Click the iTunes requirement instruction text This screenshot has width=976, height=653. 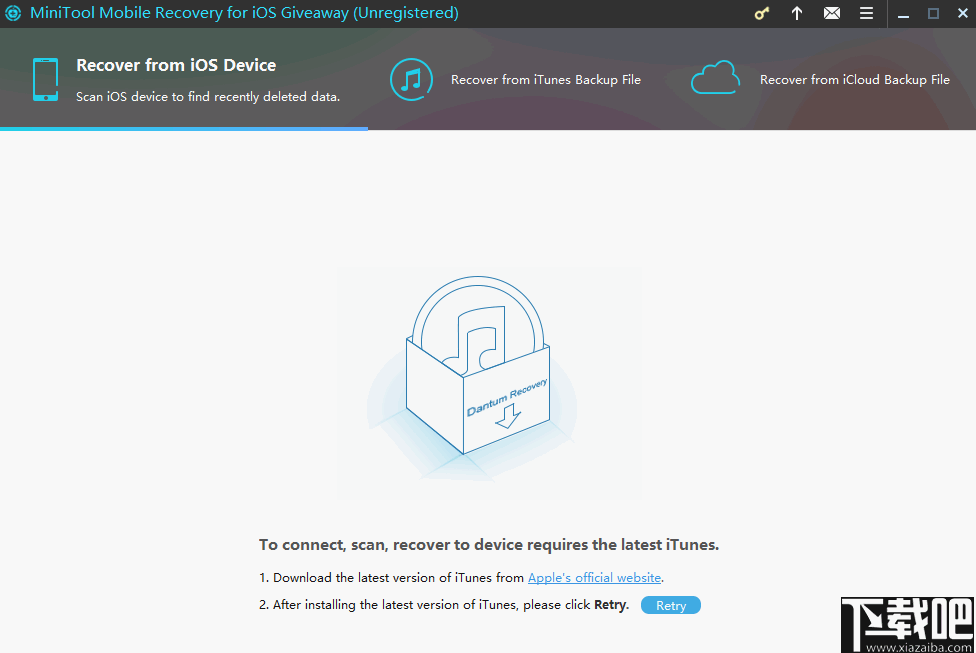(x=488, y=545)
